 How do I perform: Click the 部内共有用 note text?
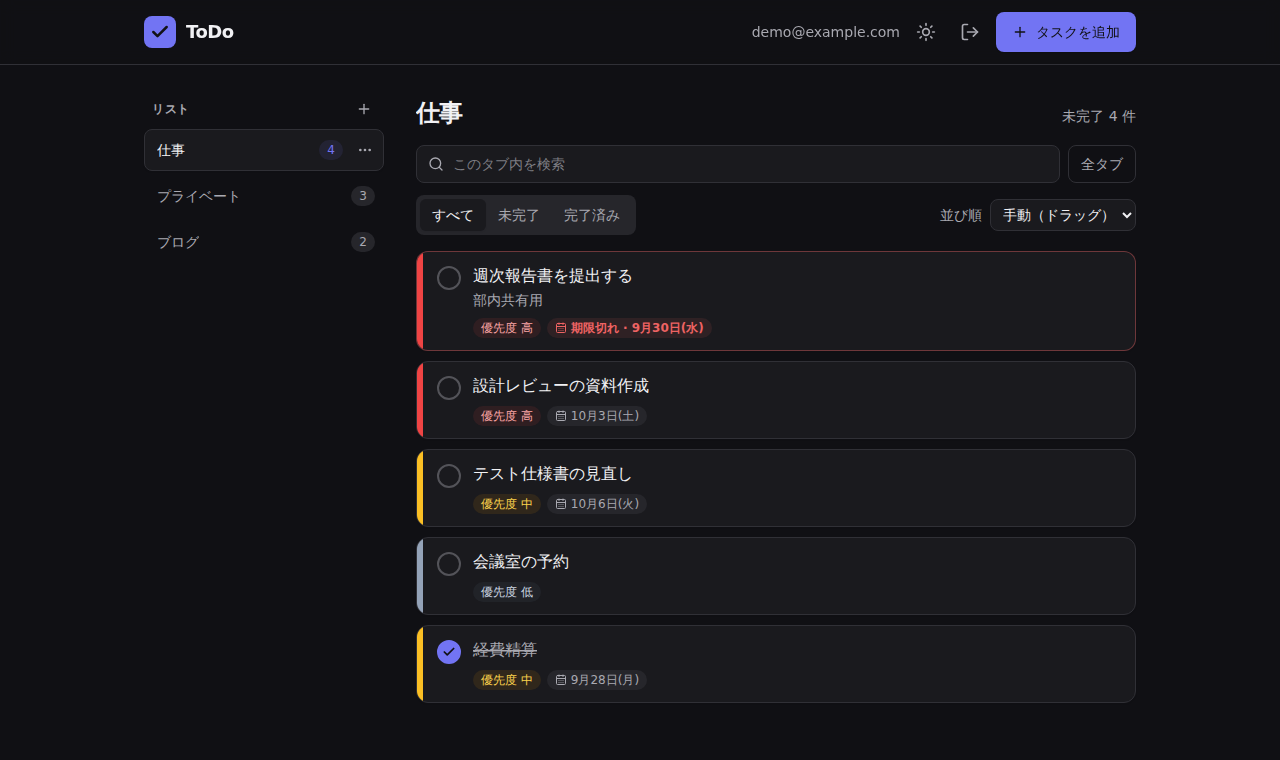(508, 300)
